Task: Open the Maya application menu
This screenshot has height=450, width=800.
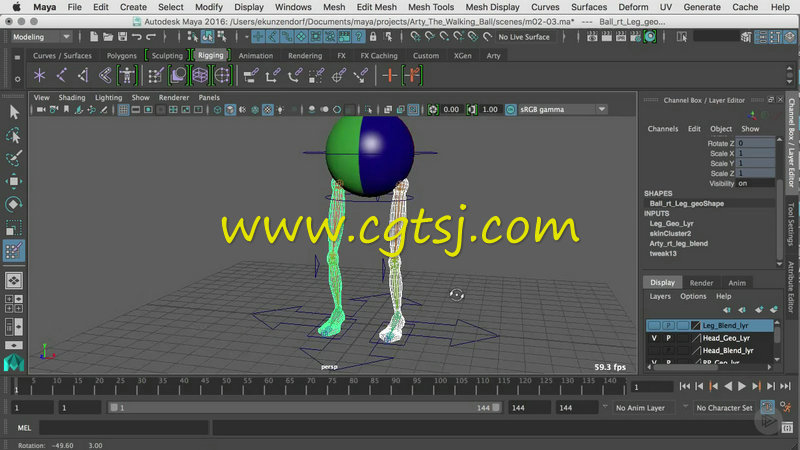Action: click(x=44, y=7)
